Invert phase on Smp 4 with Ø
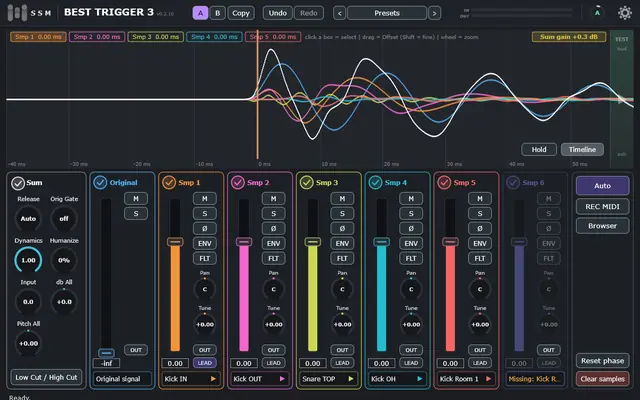Screen dimensions: 640x400 click(x=411, y=229)
